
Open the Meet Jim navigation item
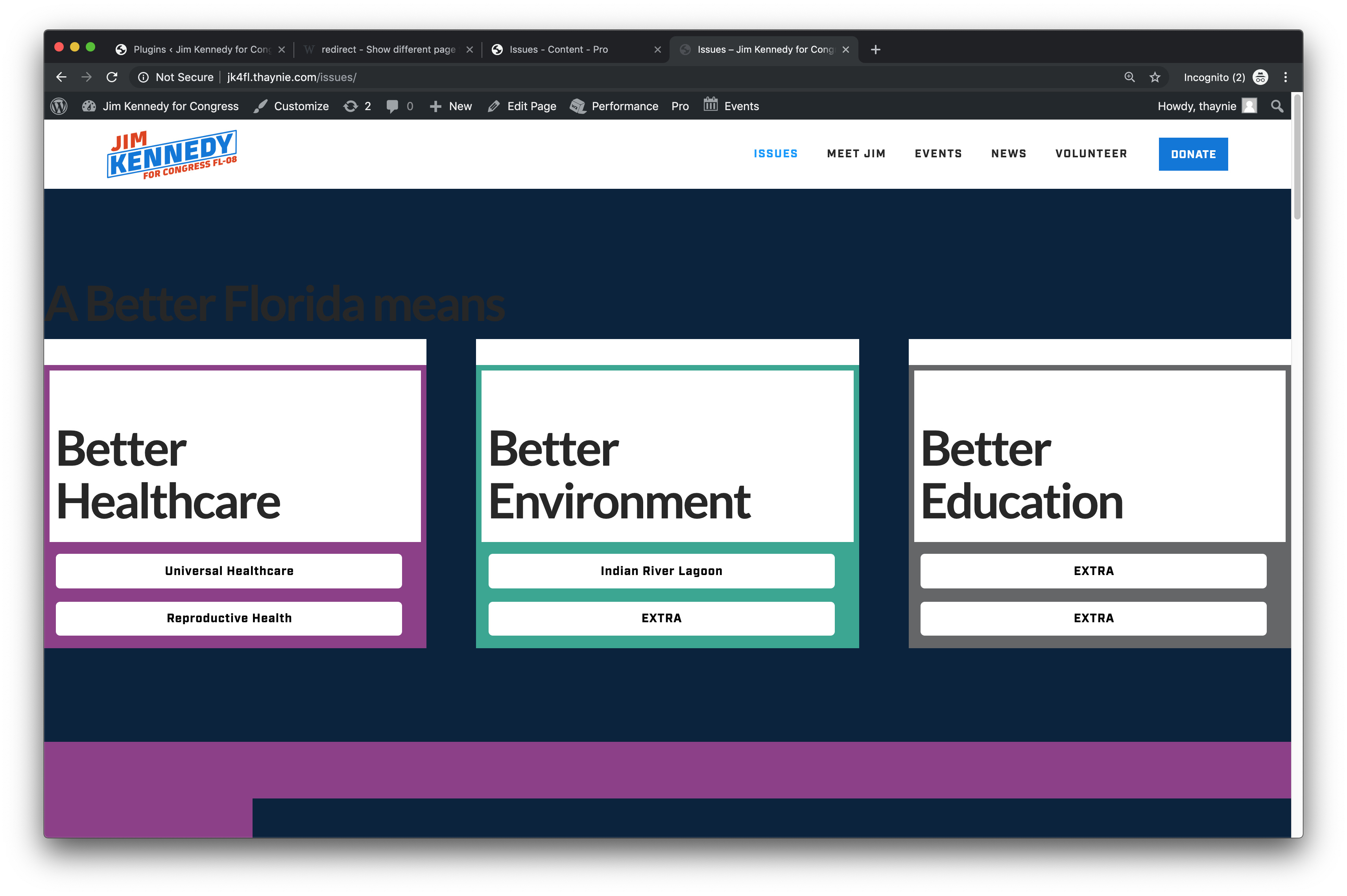click(x=856, y=154)
